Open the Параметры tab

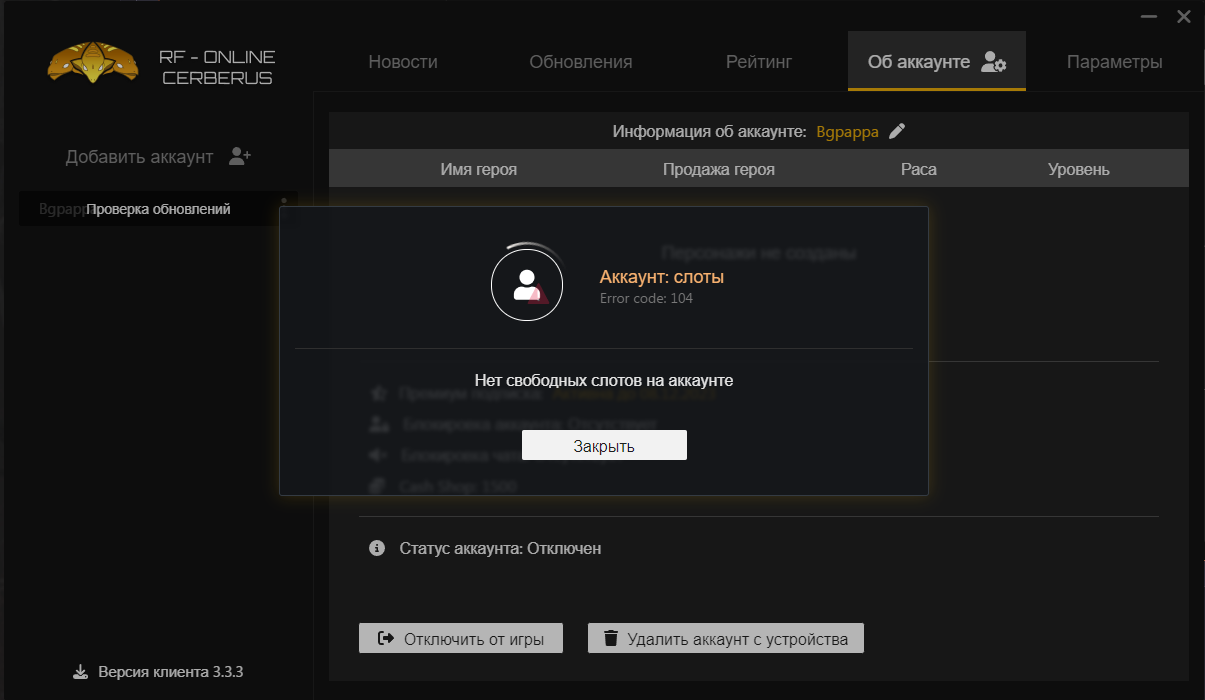tap(1114, 62)
